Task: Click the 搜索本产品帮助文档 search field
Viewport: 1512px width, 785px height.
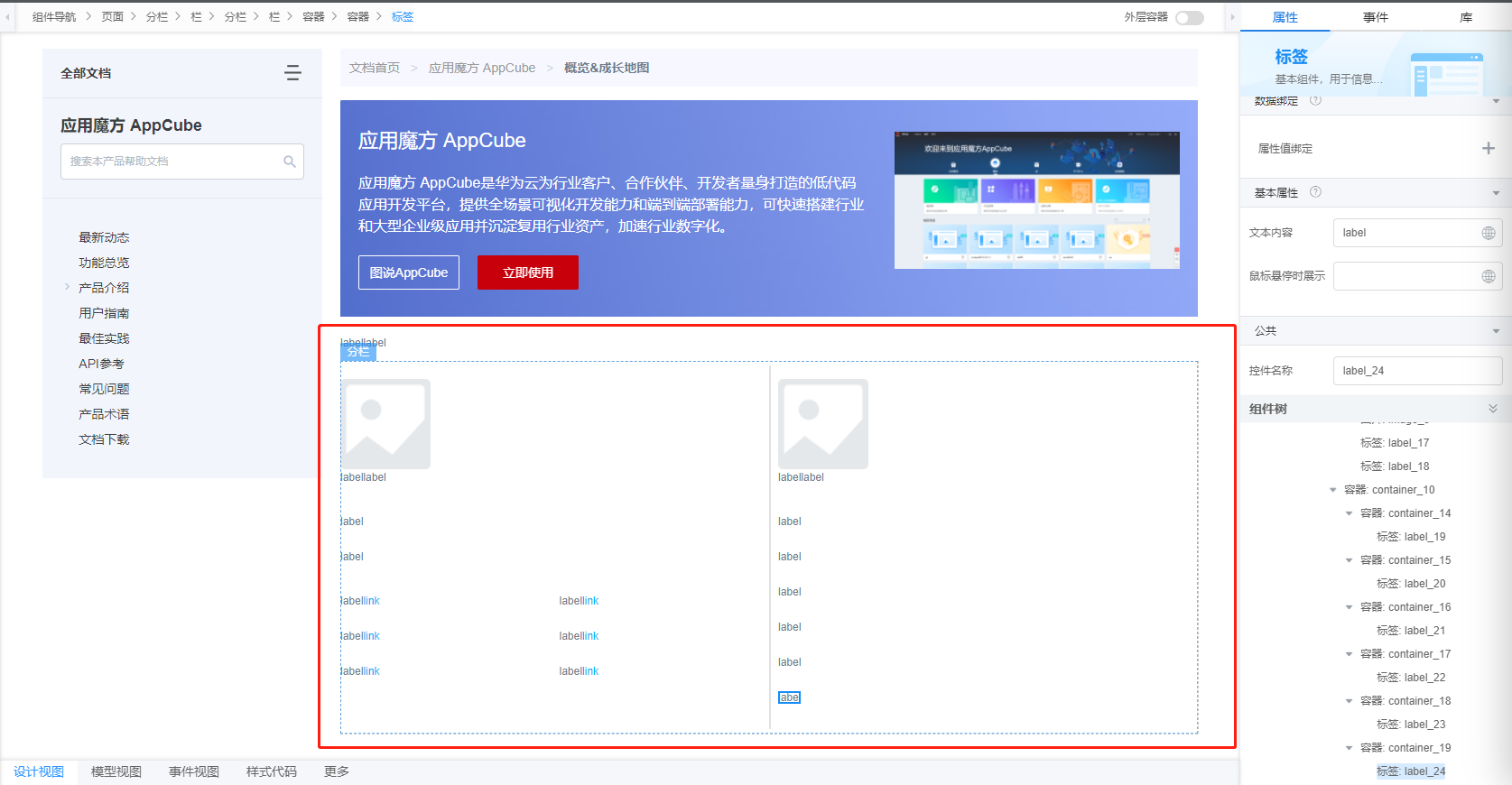Action: click(182, 162)
